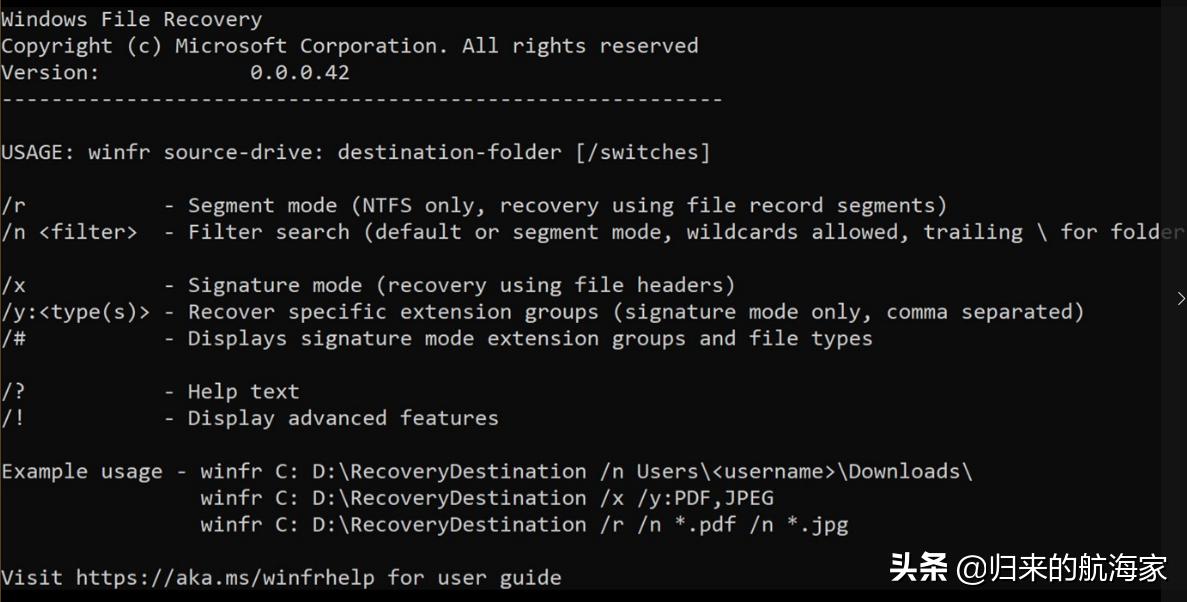Screen dimensions: 1187x602
Task: Click the /# switch description line
Action: 436,338
